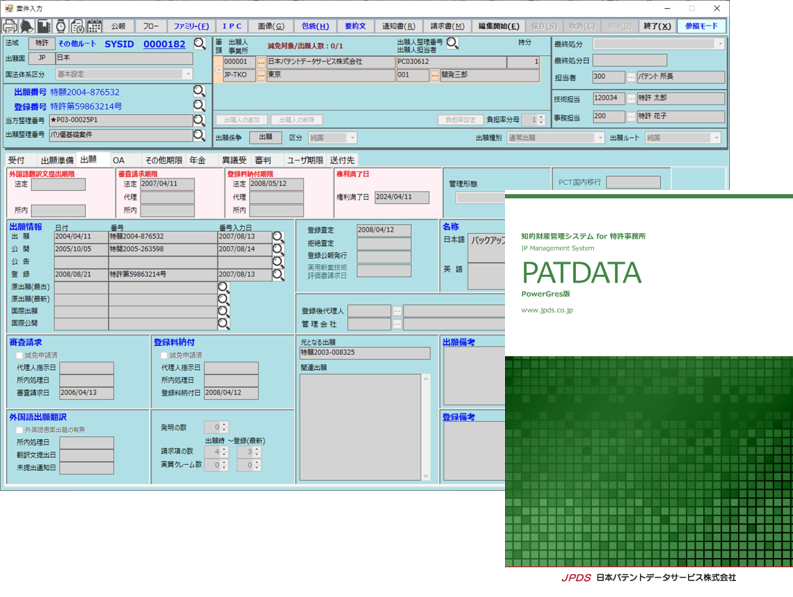Click the 編集開始(E) button

point(499,26)
